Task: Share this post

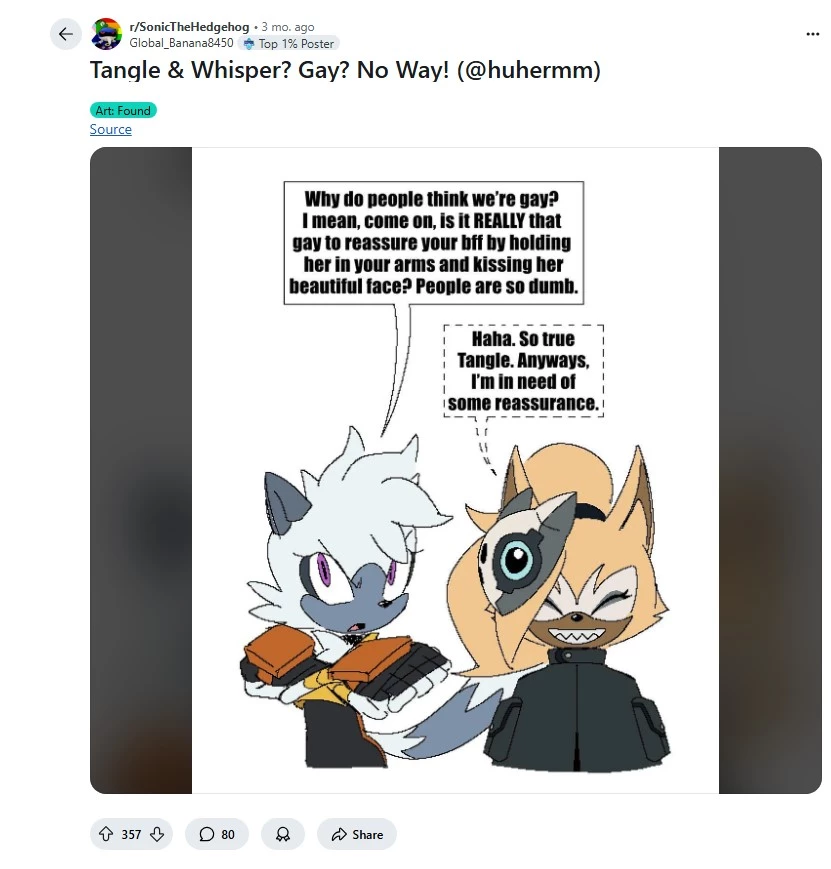Action: coord(356,834)
